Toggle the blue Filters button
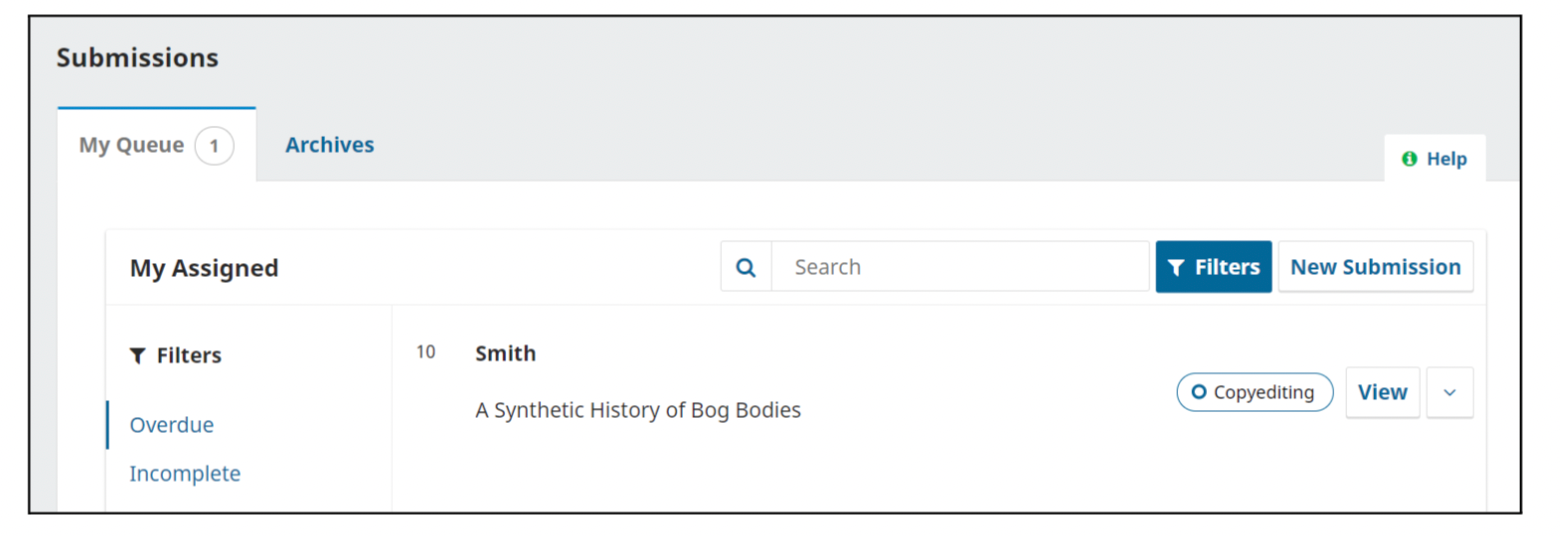Screen dimensions: 1560x536 [1213, 267]
